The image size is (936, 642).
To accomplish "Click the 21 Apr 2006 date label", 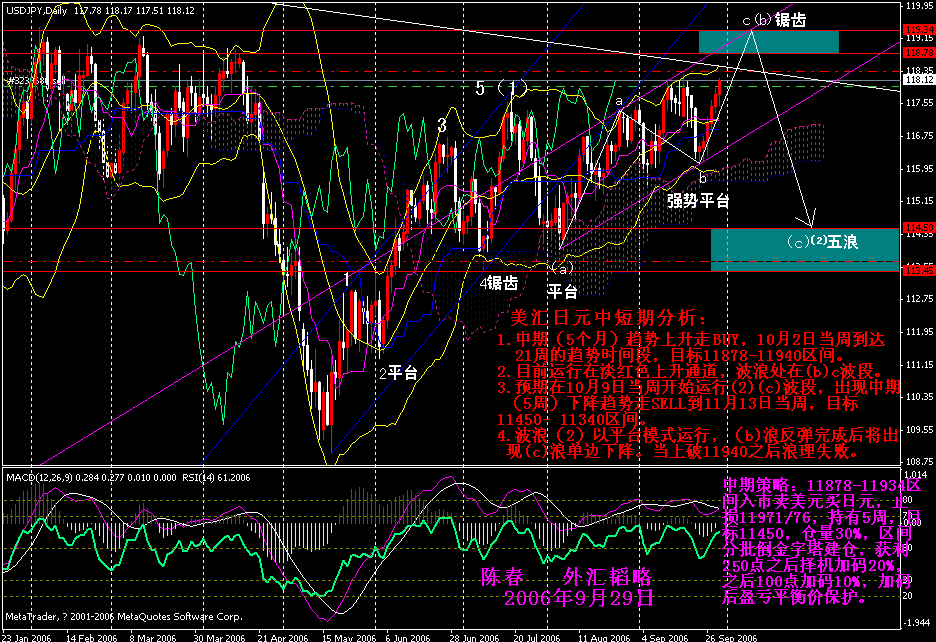I will point(282,636).
